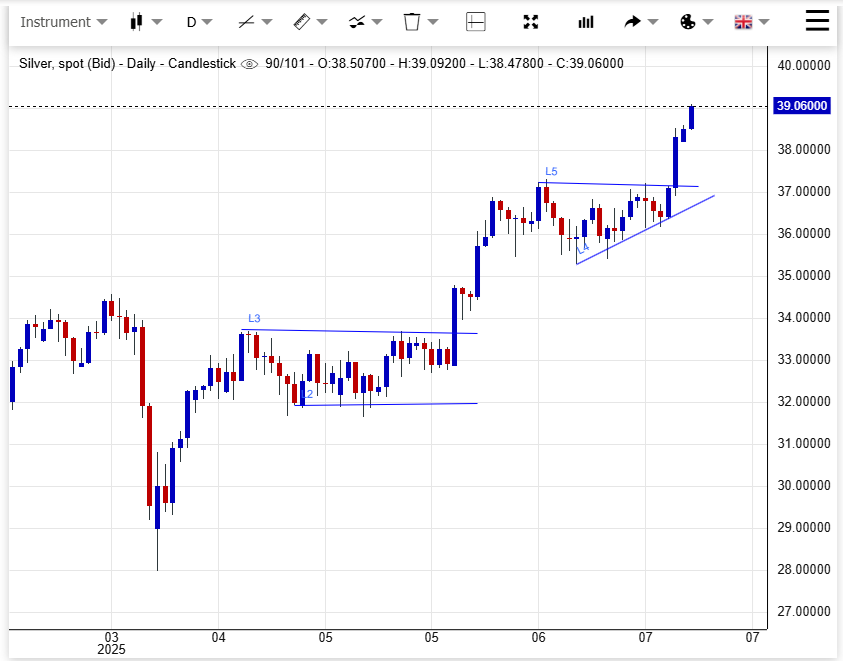The height and width of the screenshot is (661, 843).
Task: Toggle the crosshair layout icon
Action: (x=476, y=22)
